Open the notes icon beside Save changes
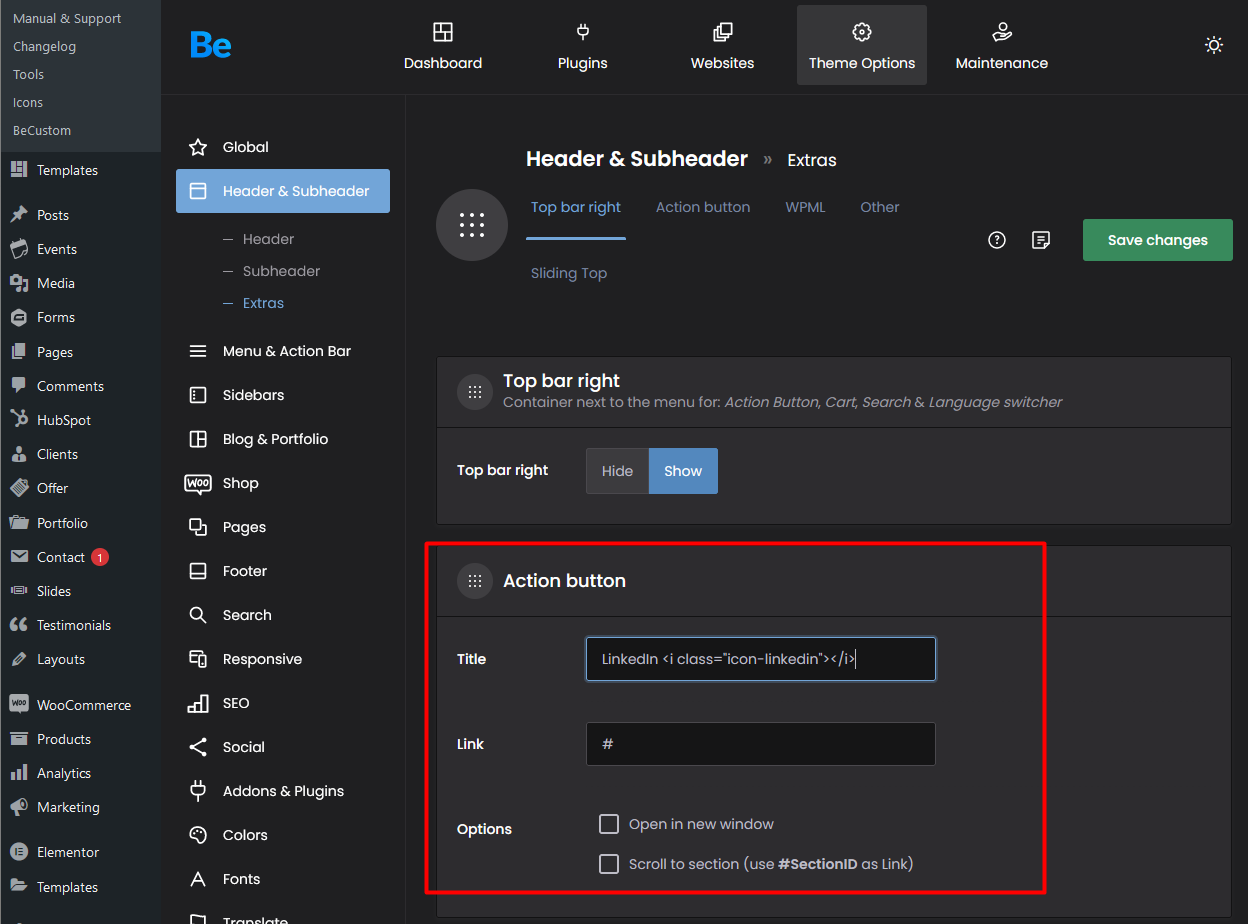This screenshot has height=924, width=1248. point(1041,240)
